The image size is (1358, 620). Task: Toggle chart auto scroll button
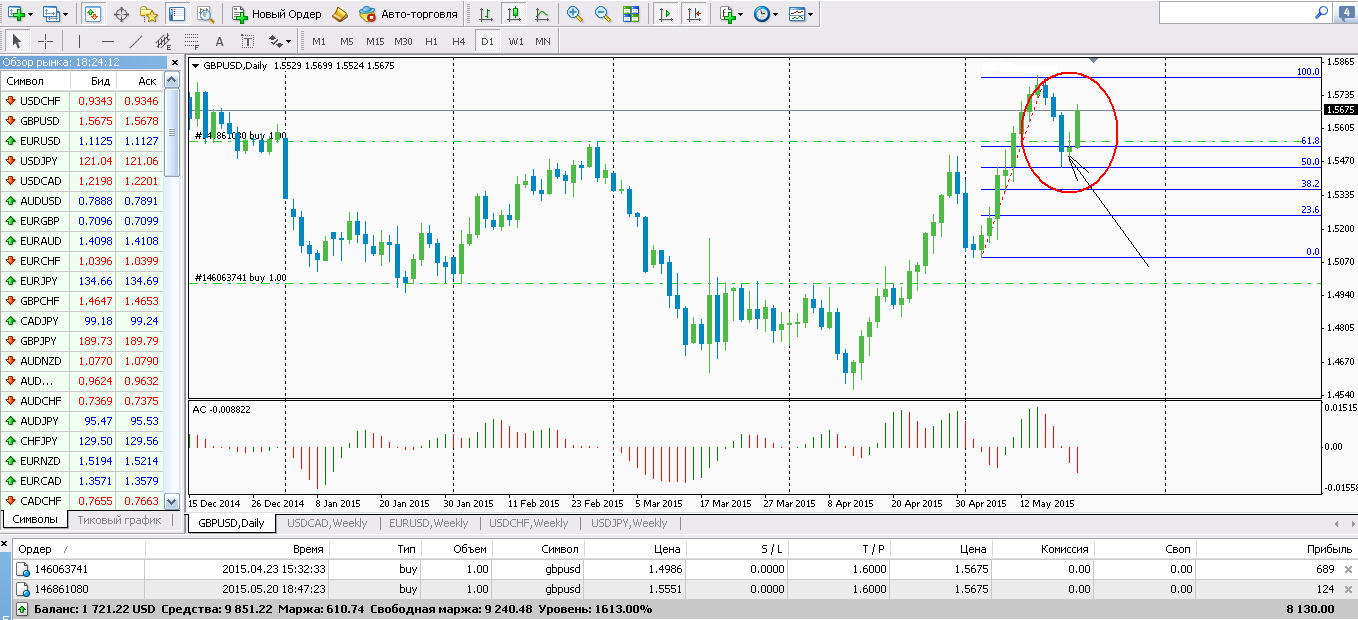pyautogui.click(x=666, y=14)
